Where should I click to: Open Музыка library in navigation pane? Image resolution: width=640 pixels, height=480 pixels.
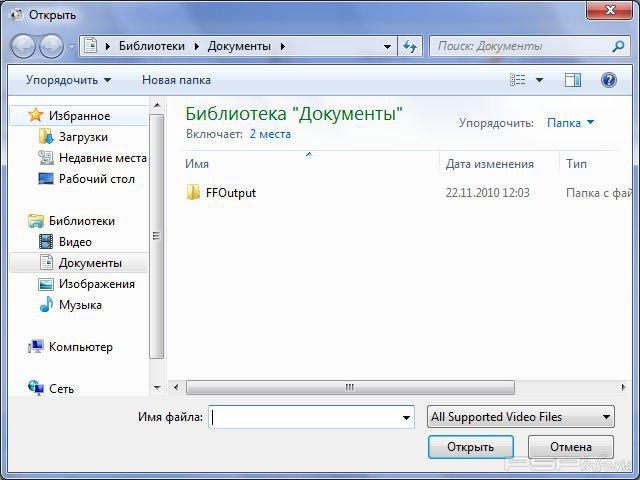tap(80, 305)
